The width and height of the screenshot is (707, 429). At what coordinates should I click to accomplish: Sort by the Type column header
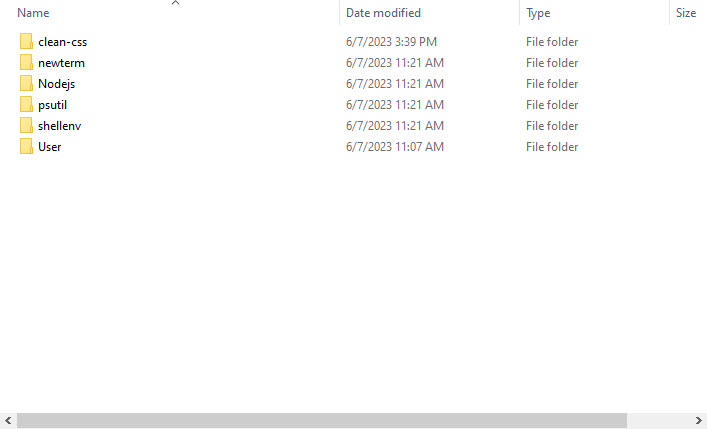tap(538, 14)
